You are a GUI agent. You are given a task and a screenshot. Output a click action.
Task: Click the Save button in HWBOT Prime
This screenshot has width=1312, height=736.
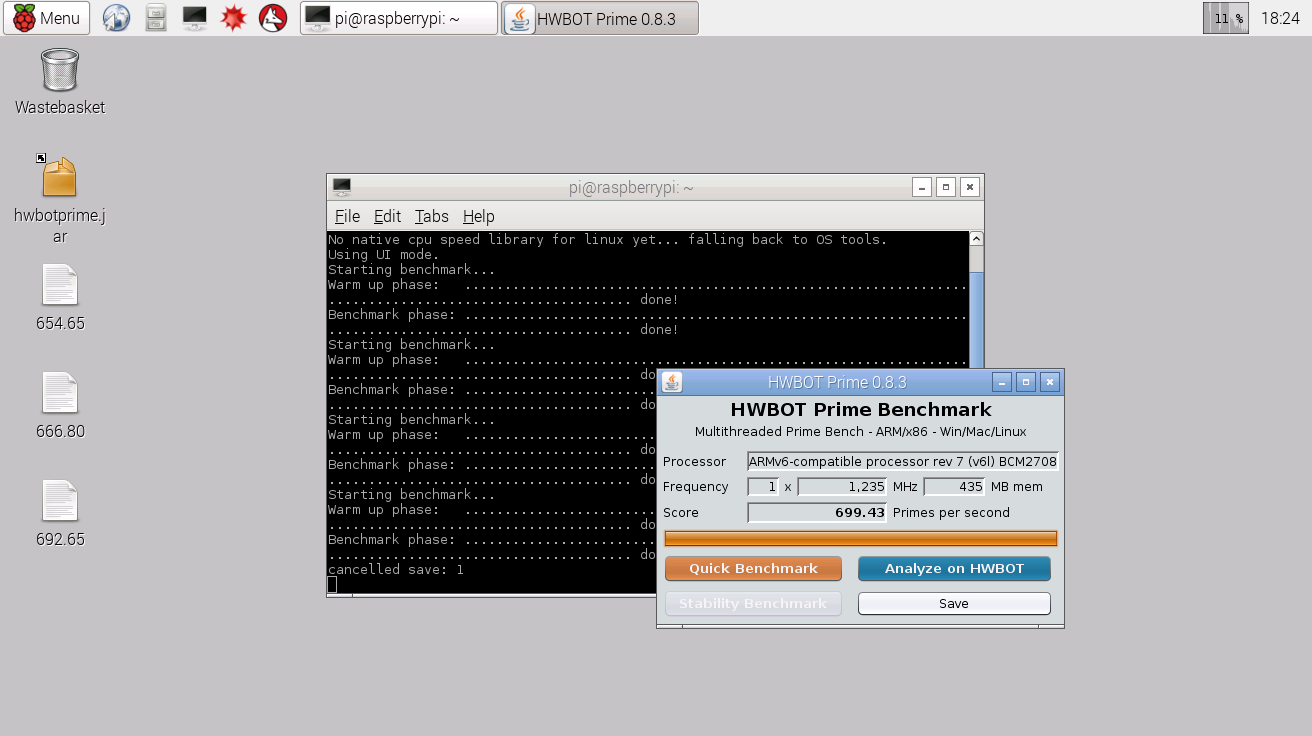point(954,604)
